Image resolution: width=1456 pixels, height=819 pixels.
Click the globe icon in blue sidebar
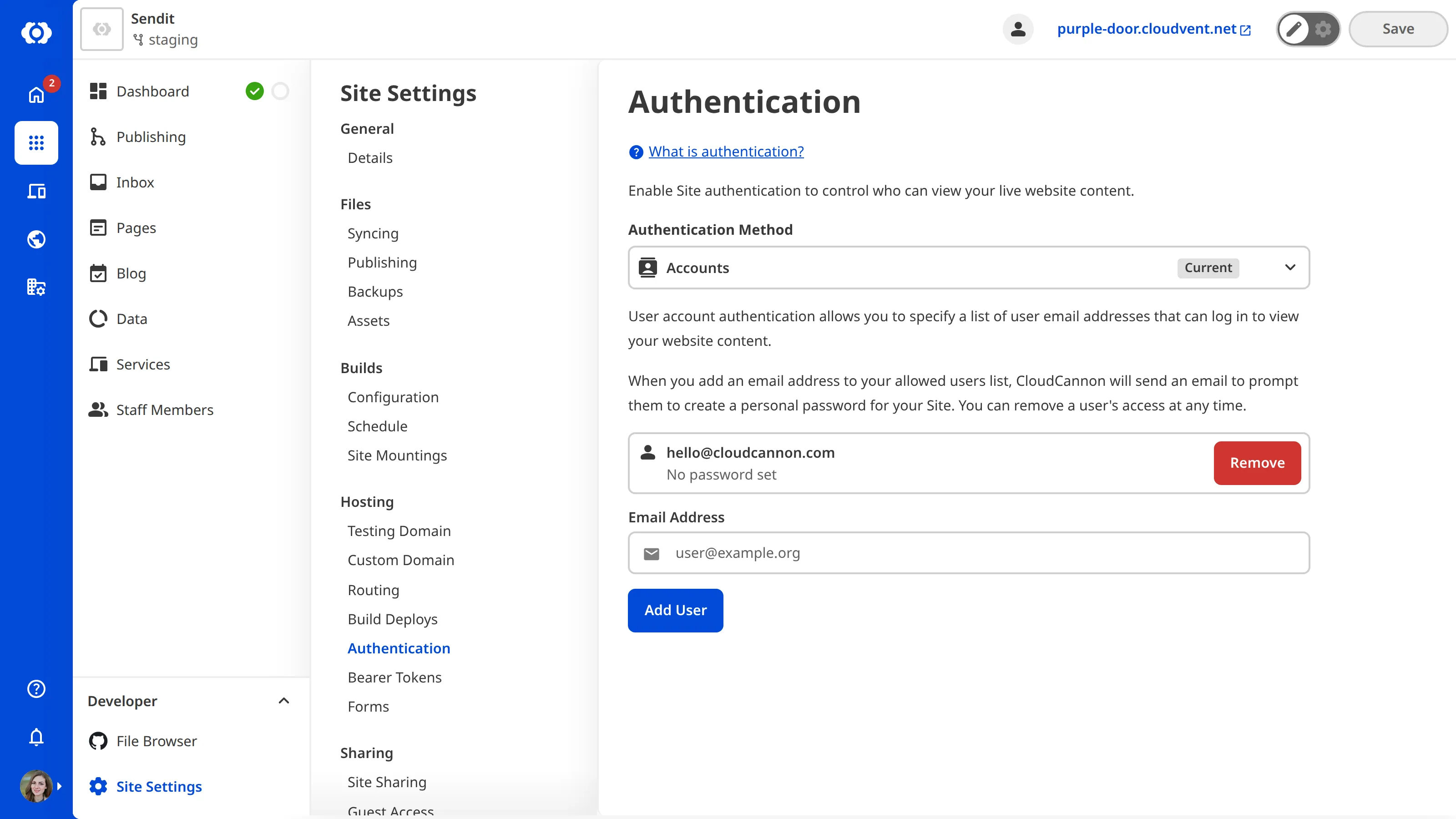[36, 239]
